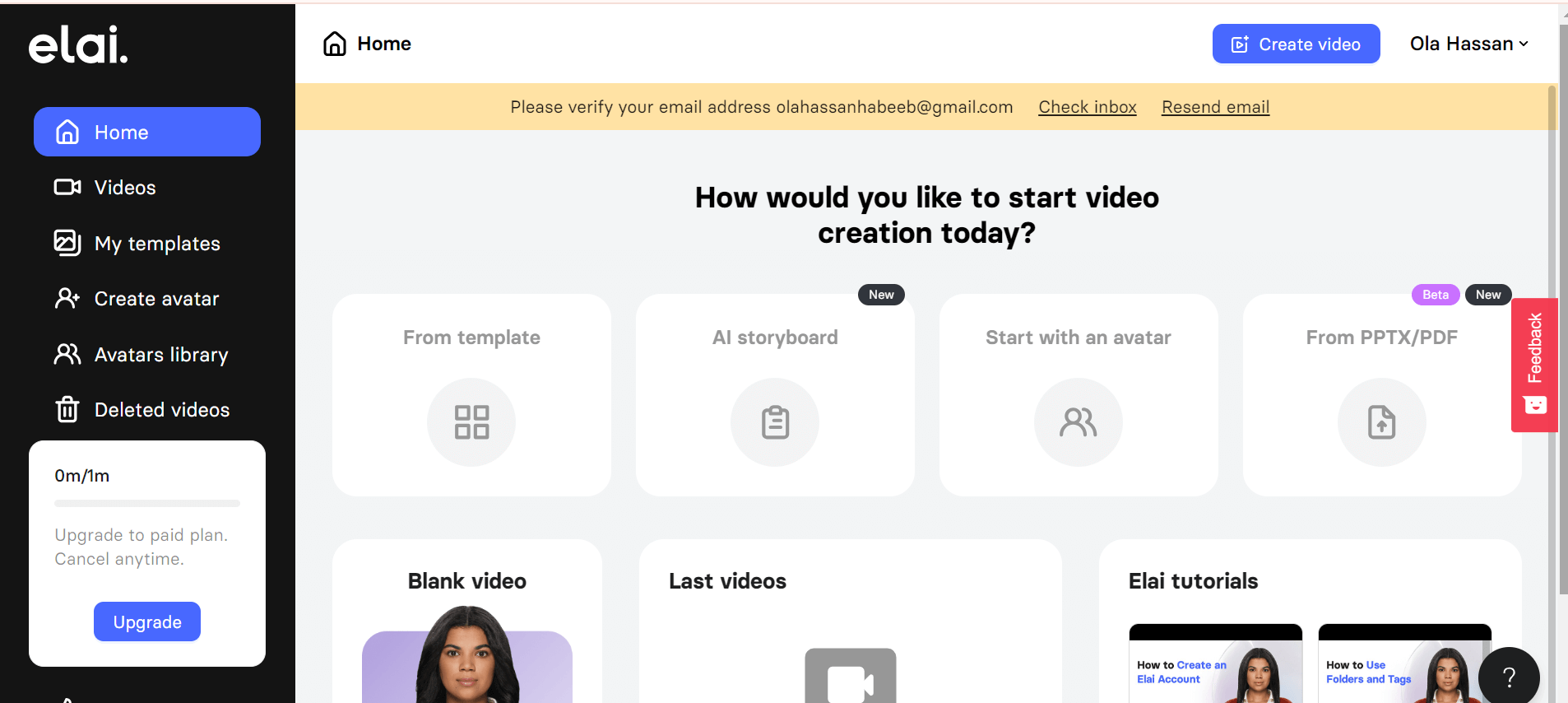The height and width of the screenshot is (703, 1568).
Task: Click the 0m/1m usage text
Action: coord(82,476)
